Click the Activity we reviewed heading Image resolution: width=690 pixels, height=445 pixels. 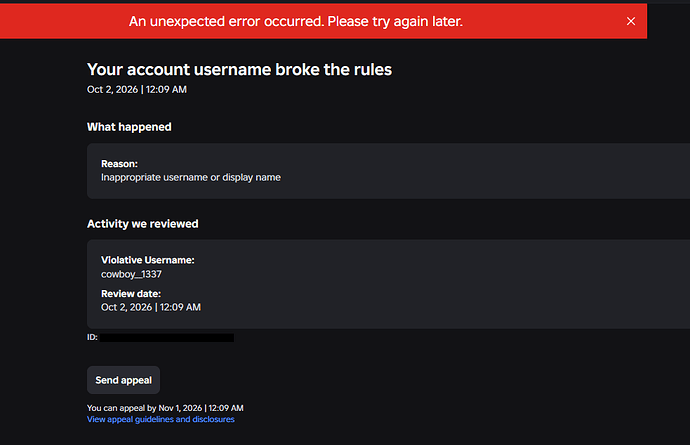click(143, 224)
